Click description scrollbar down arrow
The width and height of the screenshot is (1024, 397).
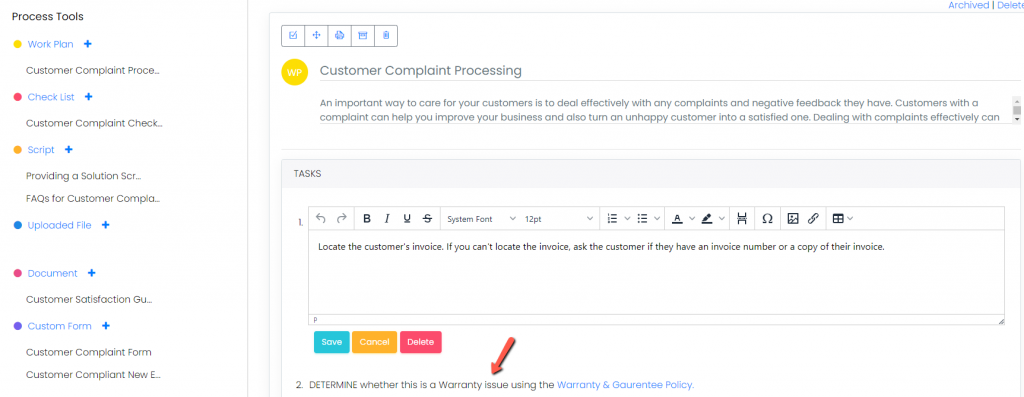coord(1016,119)
